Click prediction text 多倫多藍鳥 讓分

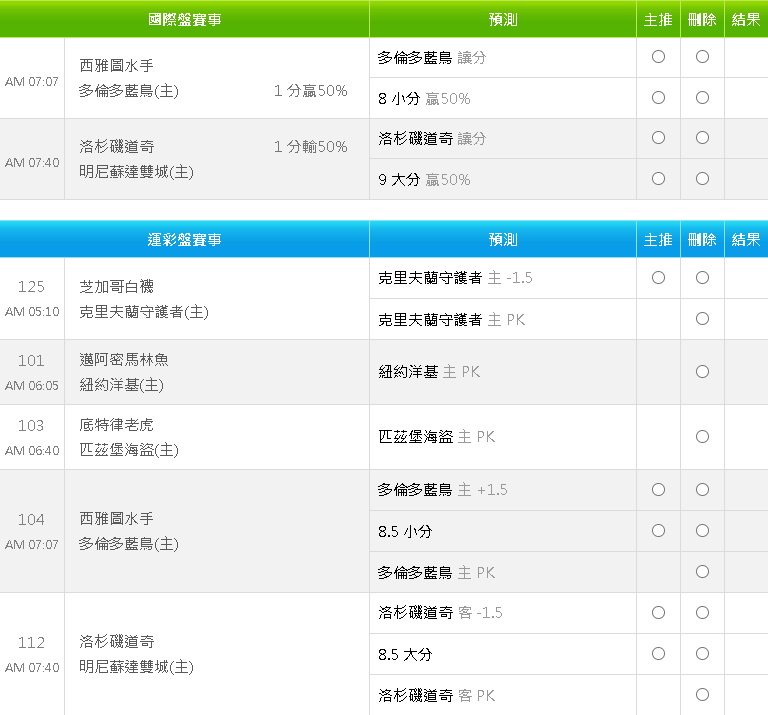tap(432, 58)
